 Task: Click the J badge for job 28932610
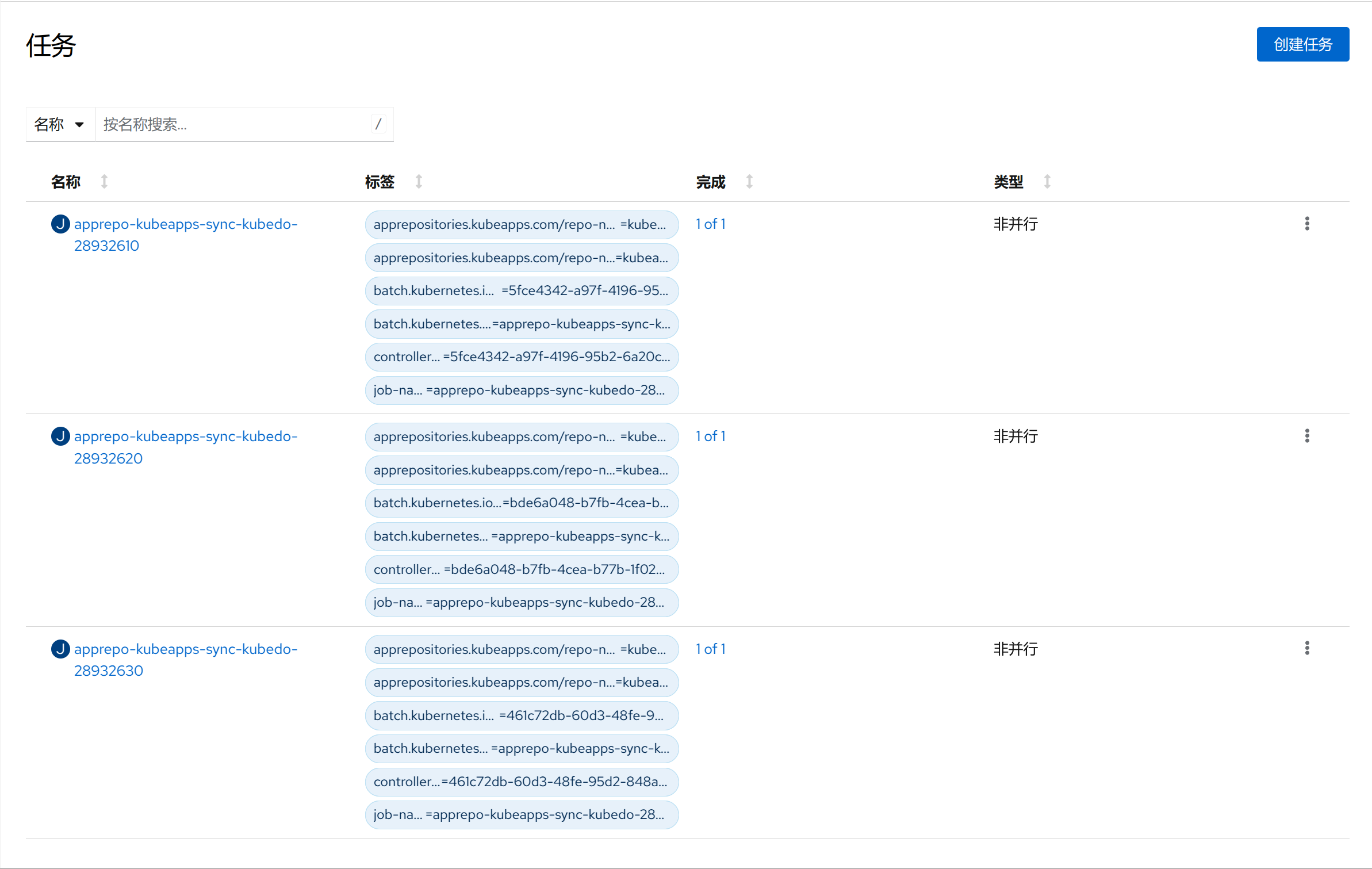point(60,224)
